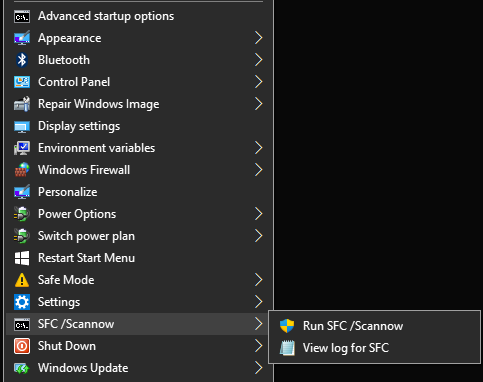
Task: Click the red Shut Down power icon
Action: click(x=22, y=346)
